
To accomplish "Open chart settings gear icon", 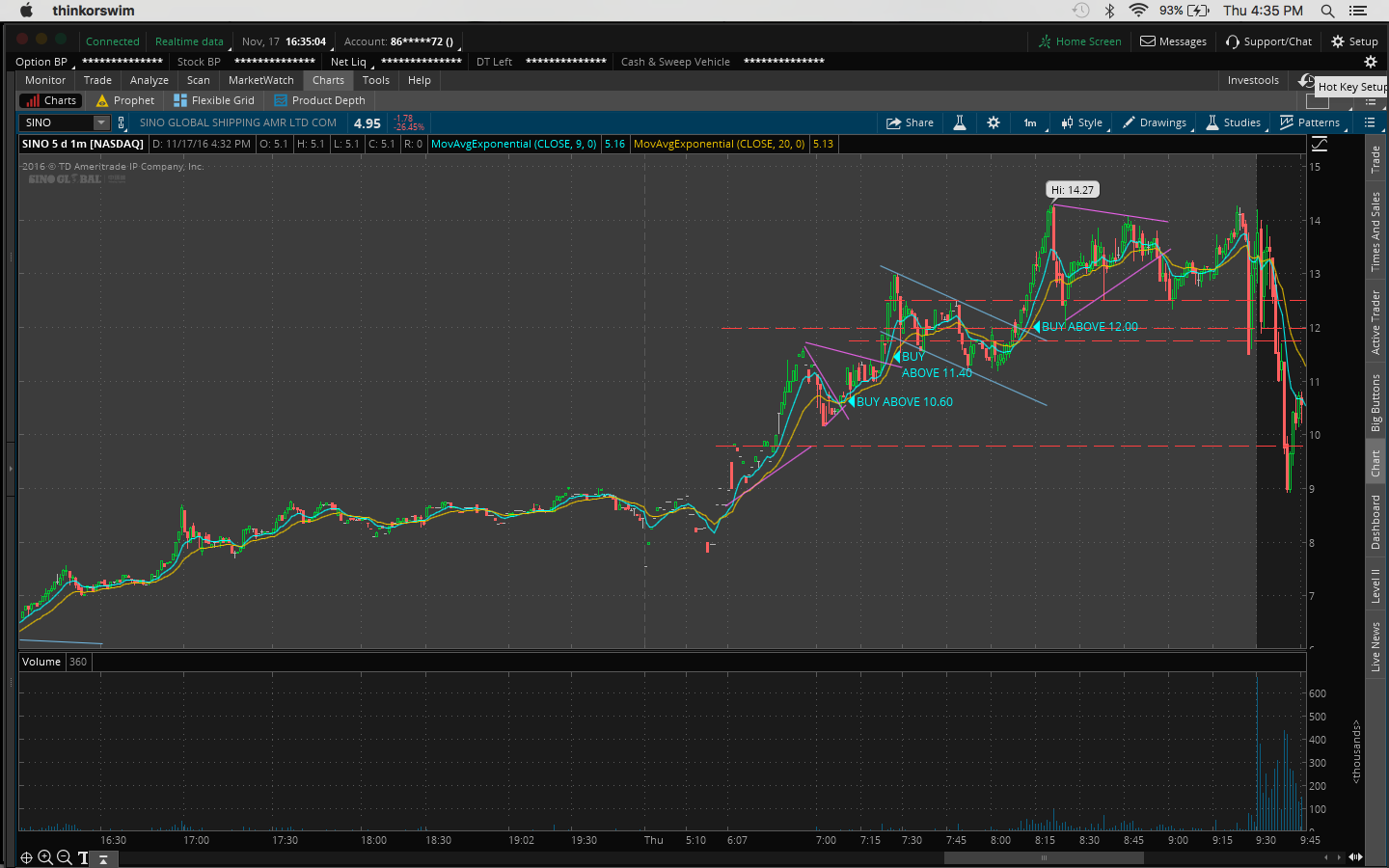I will pyautogui.click(x=994, y=122).
